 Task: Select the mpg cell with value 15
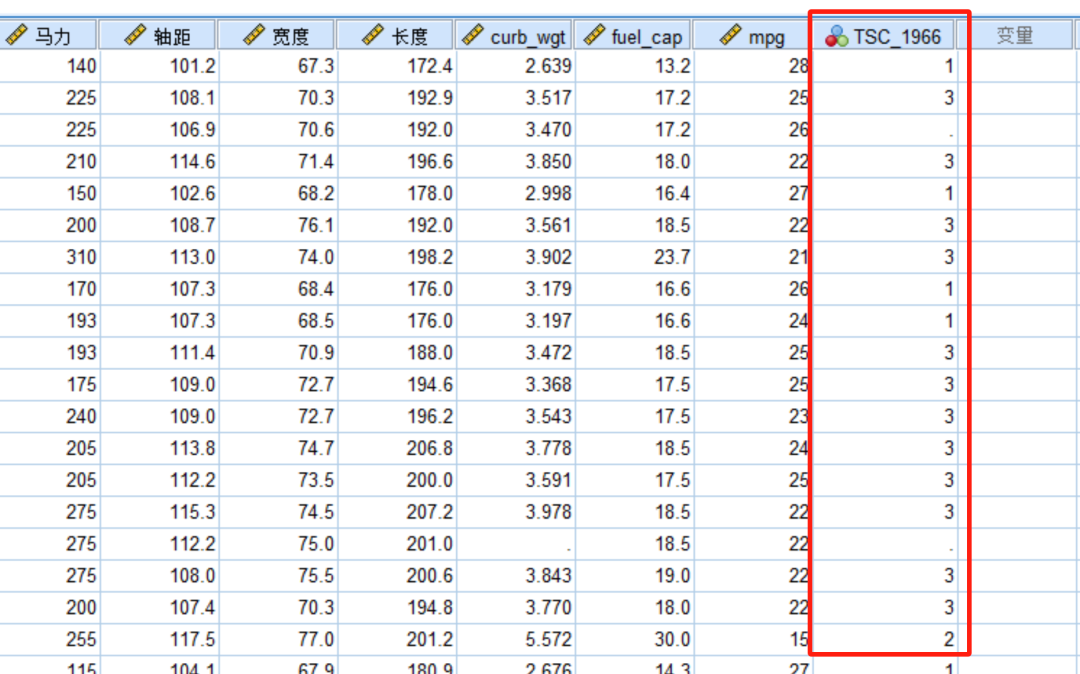(752, 640)
